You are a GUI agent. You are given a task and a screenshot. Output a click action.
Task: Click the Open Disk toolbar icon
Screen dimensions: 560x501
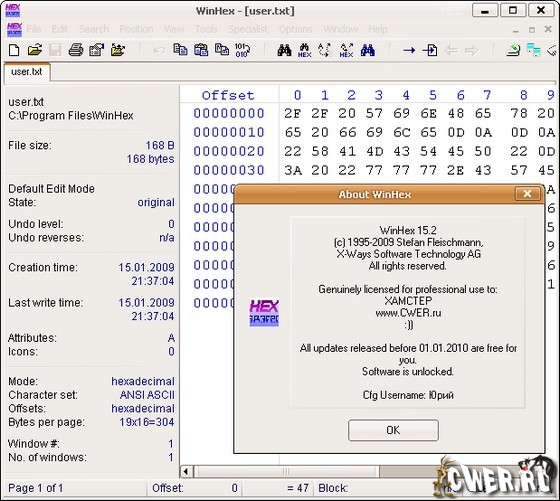[x=513, y=50]
